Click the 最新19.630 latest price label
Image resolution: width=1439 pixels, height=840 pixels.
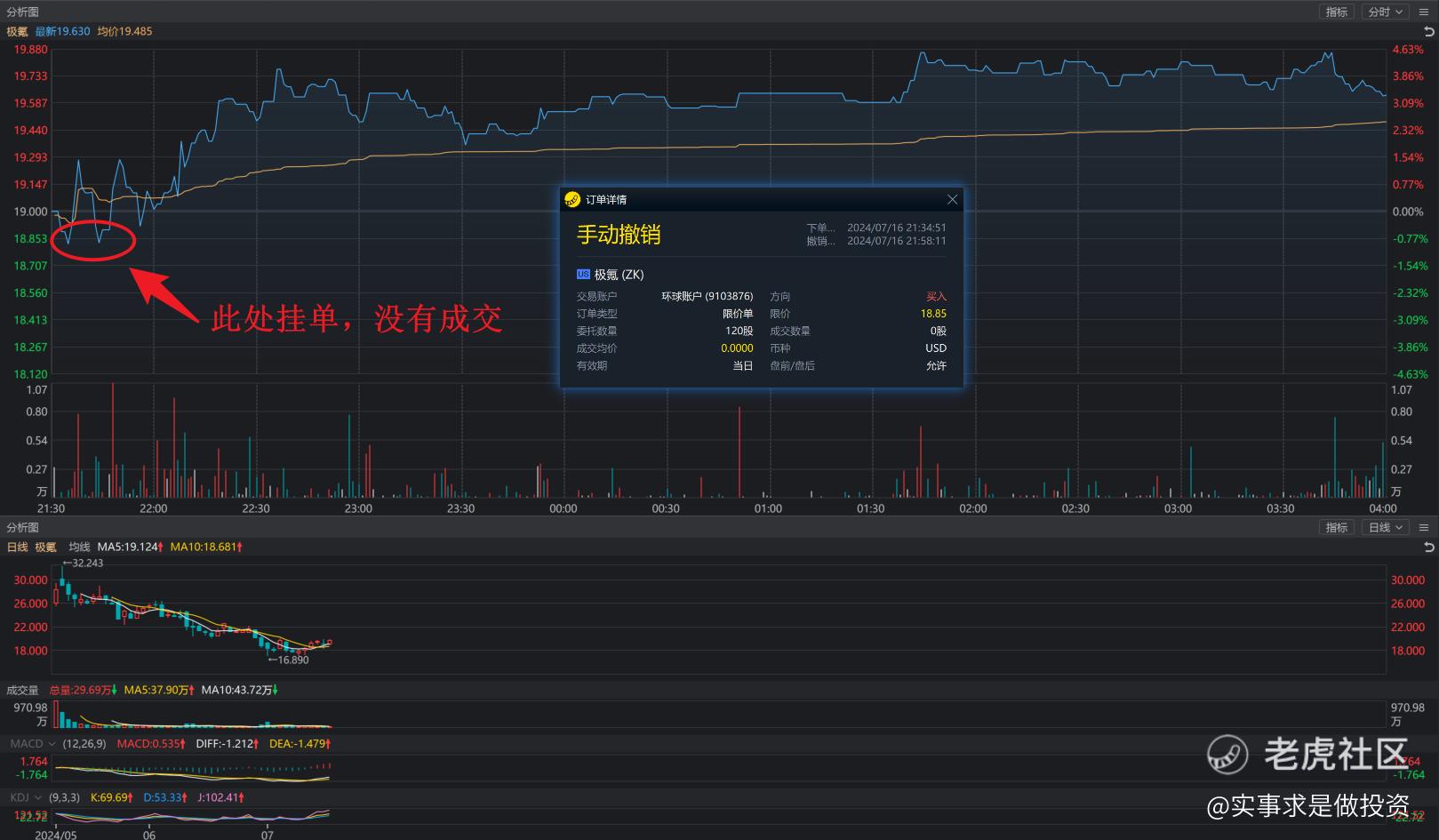[x=62, y=31]
